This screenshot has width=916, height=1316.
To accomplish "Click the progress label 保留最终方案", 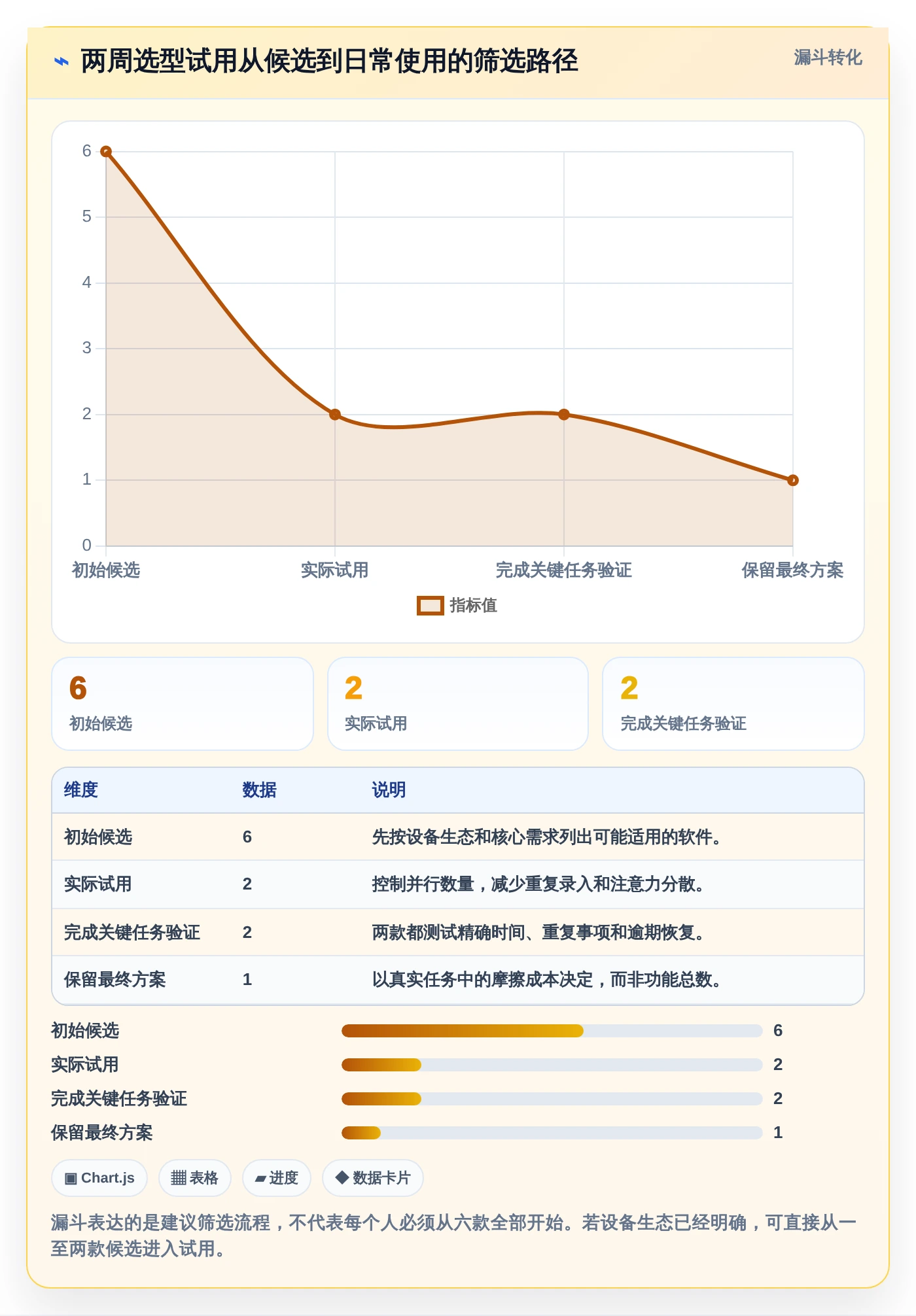I will tap(102, 1133).
